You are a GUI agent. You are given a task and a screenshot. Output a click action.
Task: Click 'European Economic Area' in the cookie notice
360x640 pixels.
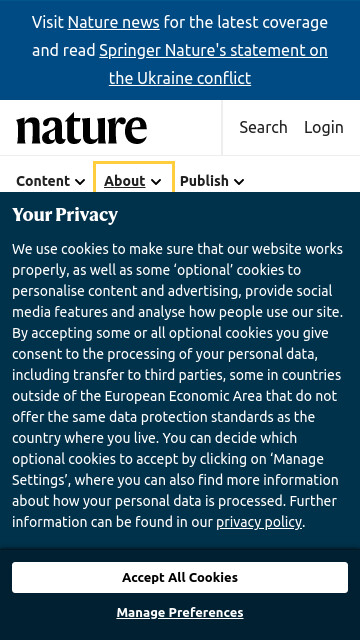pos(185,396)
